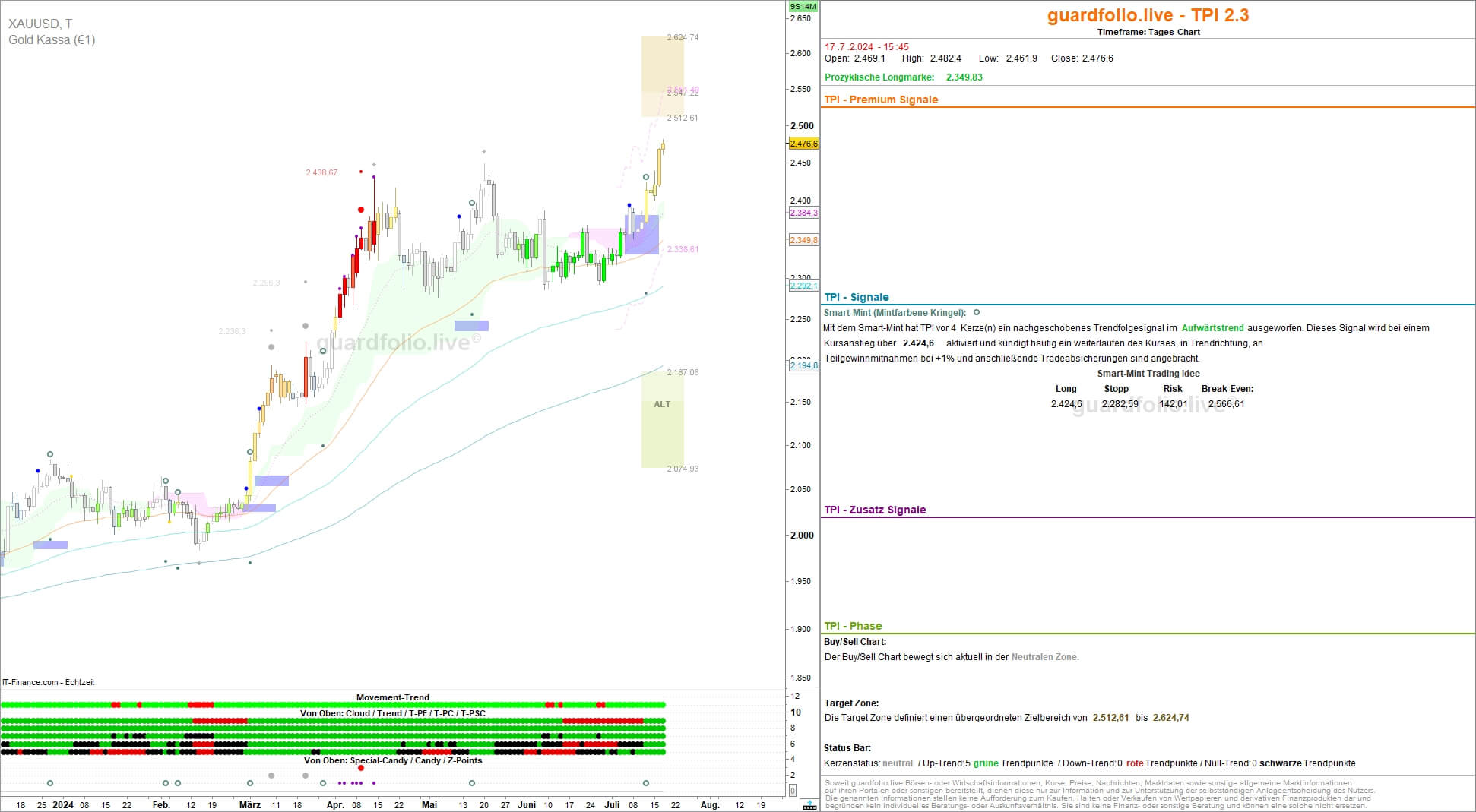Click the März label on time axis

coord(250,804)
